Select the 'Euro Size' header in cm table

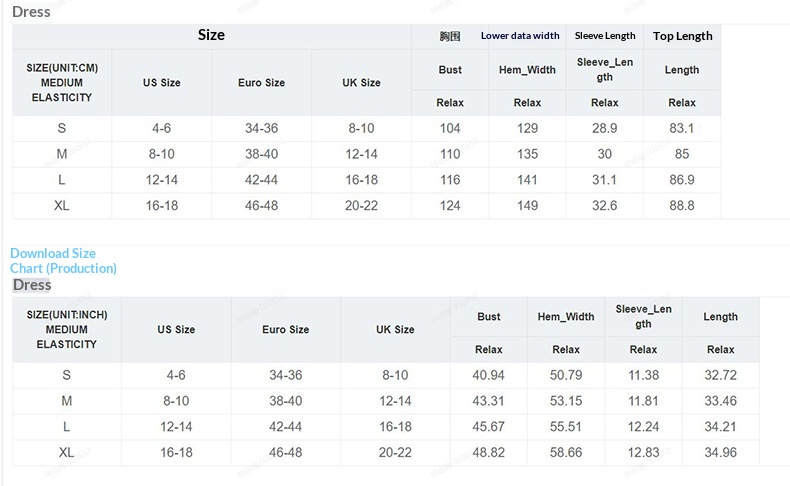[x=261, y=83]
